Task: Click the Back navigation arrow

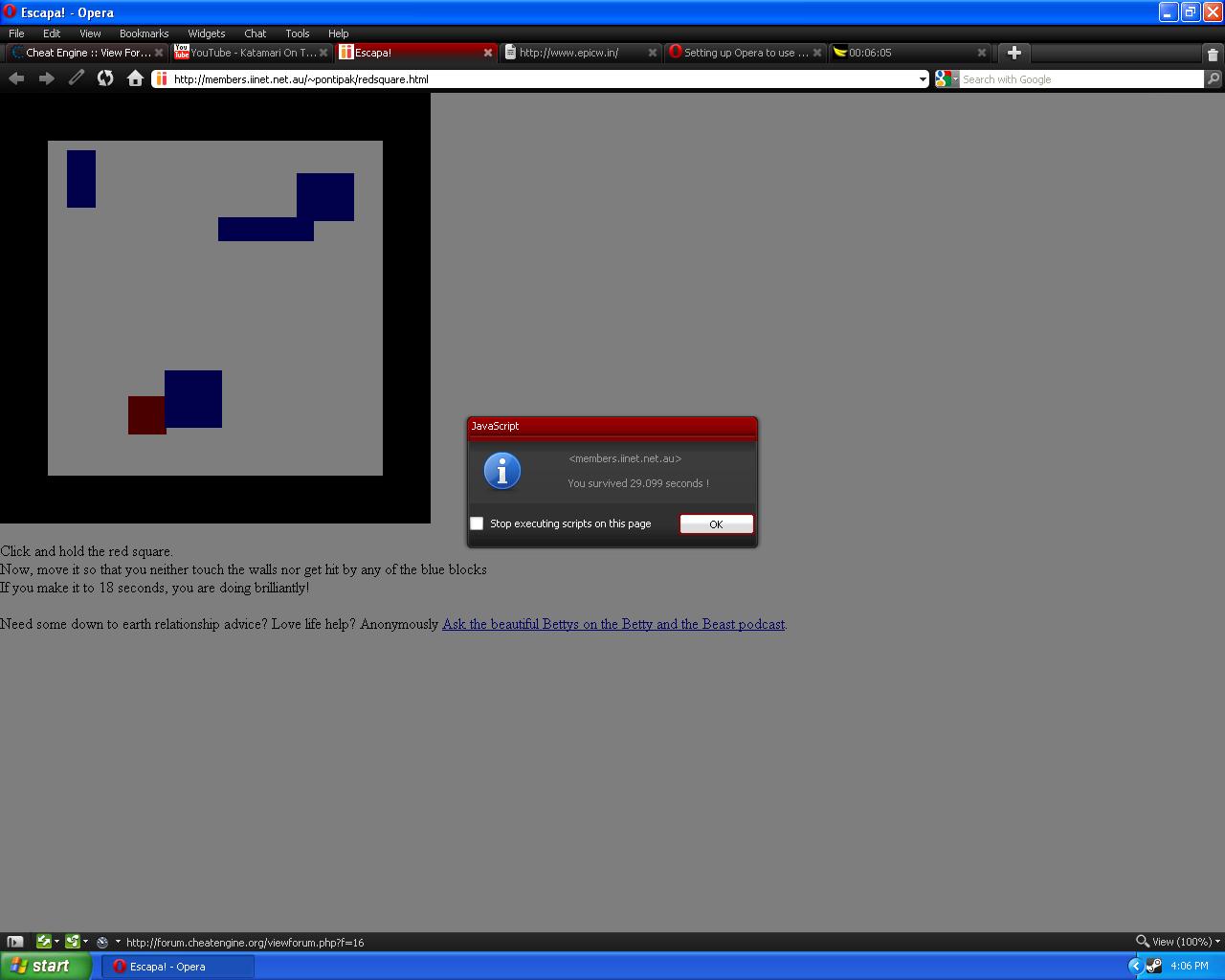Action: pyautogui.click(x=16, y=78)
